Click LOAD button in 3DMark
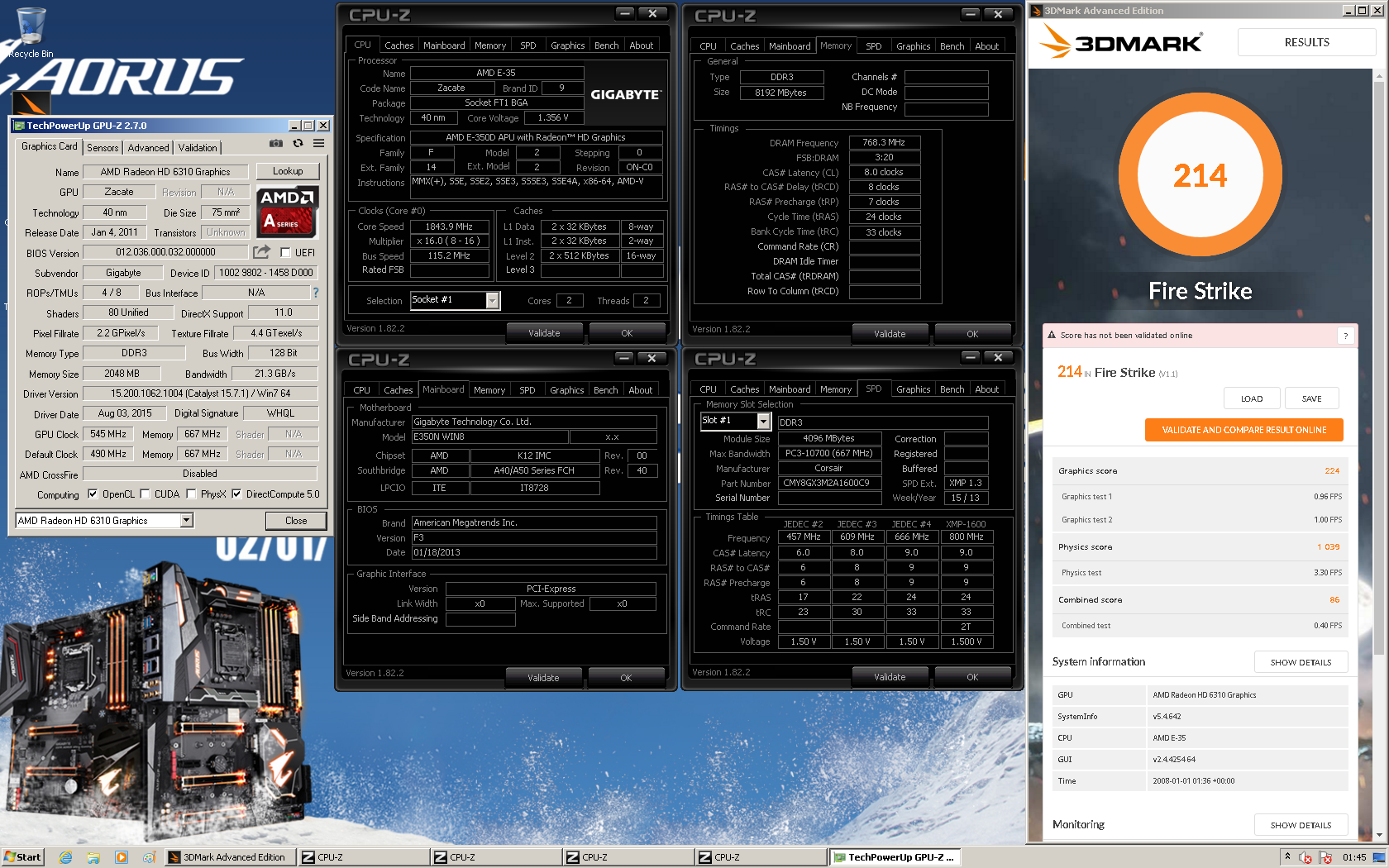 point(1252,398)
